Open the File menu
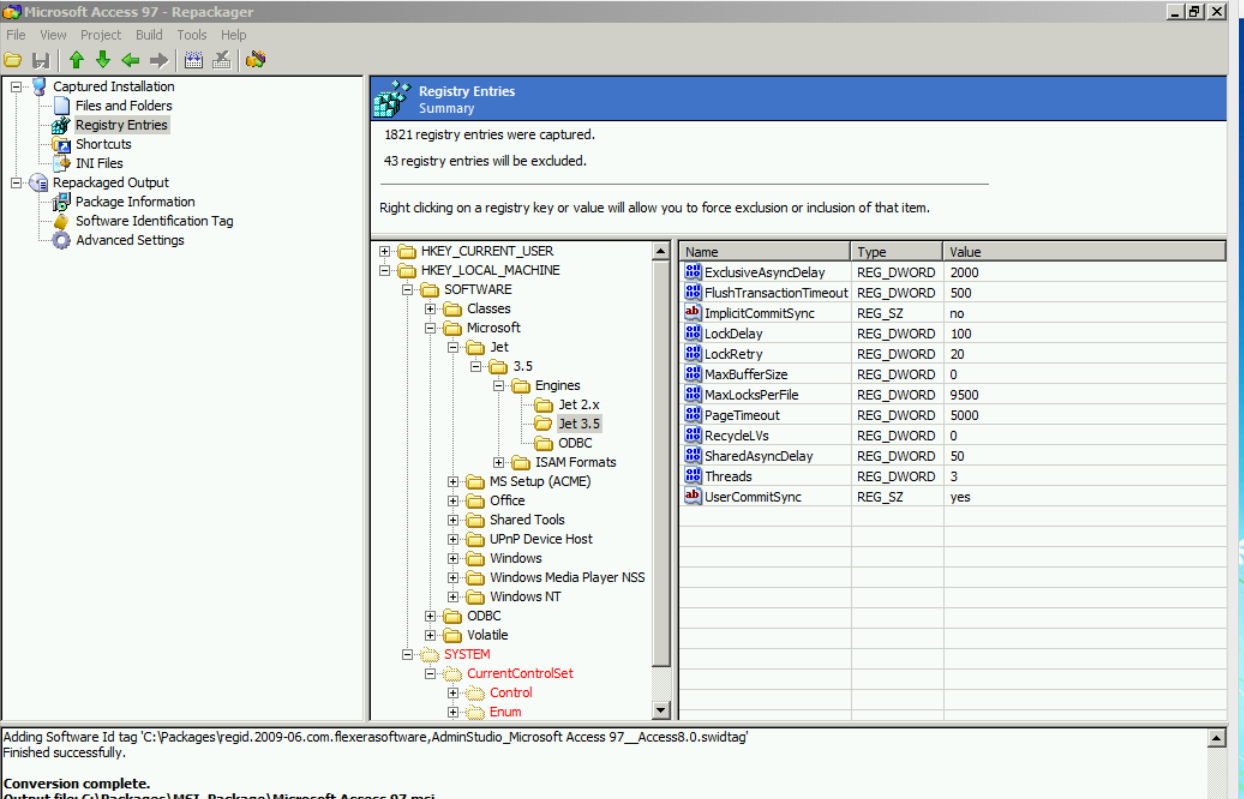Image resolution: width=1244 pixels, height=799 pixels. click(16, 35)
